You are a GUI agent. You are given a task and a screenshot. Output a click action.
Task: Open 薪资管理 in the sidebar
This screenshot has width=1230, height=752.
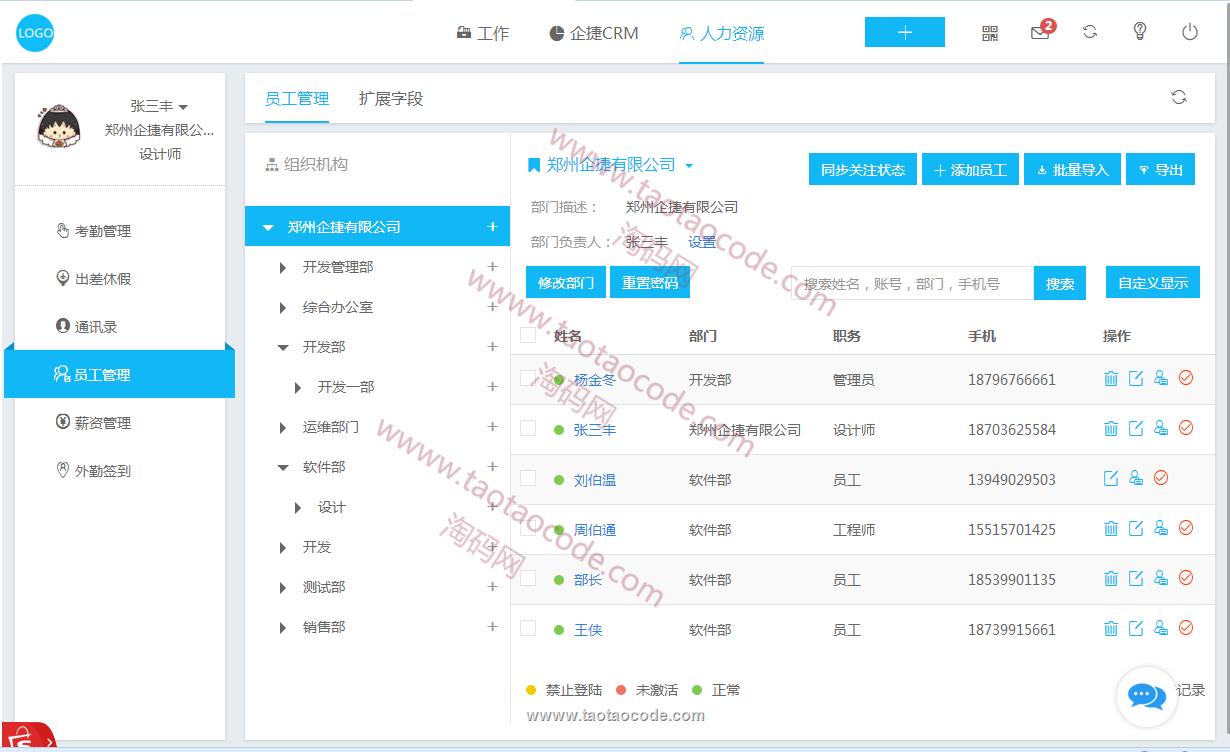102,423
